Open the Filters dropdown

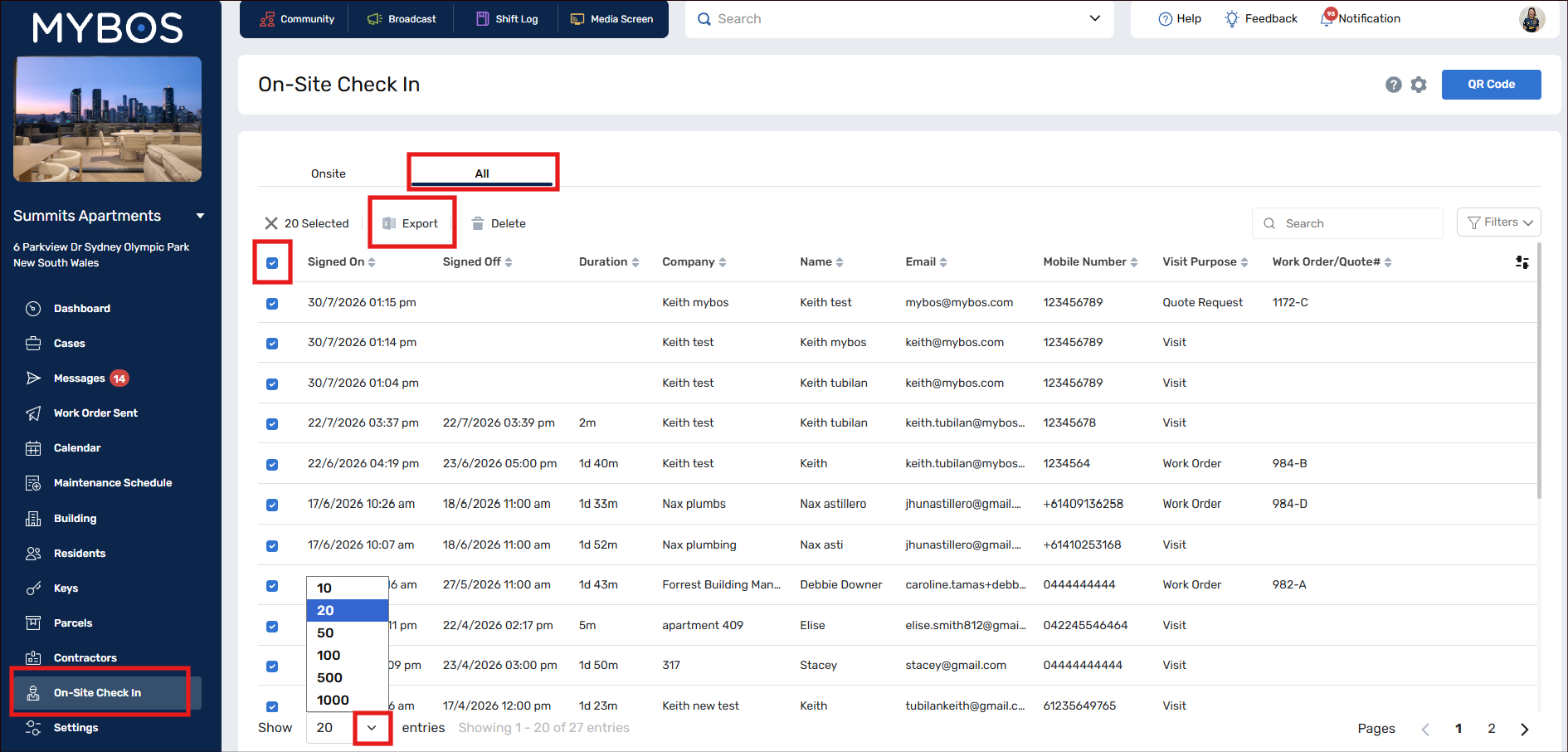tap(1499, 222)
